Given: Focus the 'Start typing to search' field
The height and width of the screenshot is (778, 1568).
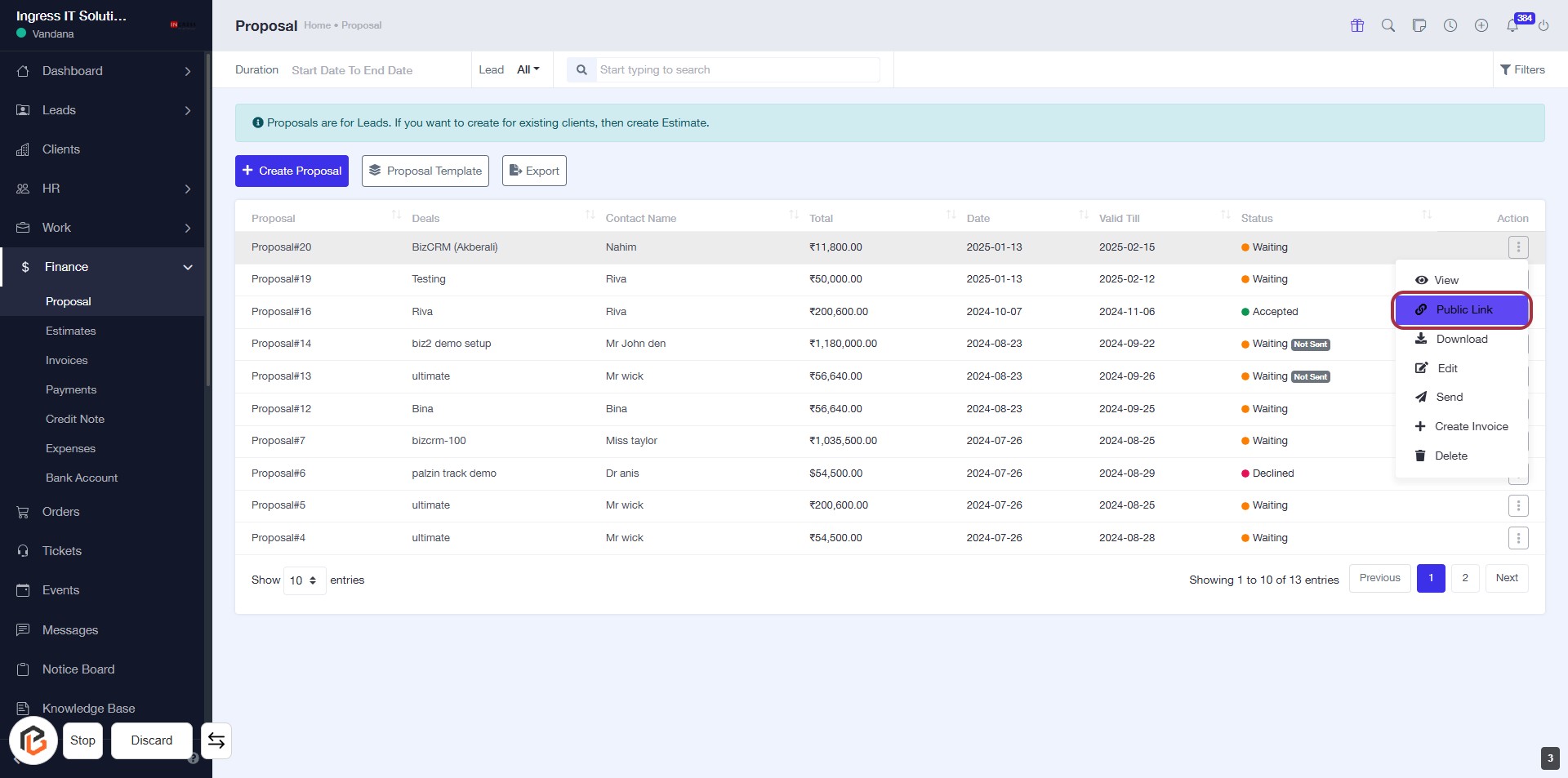Looking at the screenshot, I should pos(737,69).
